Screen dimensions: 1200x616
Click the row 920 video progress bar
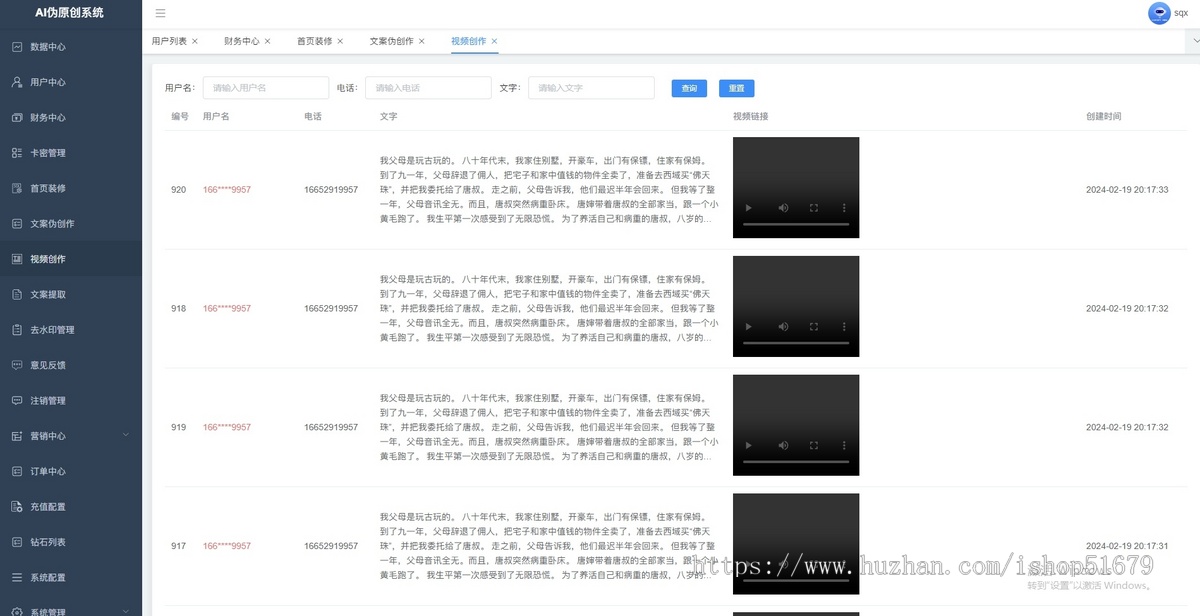(x=796, y=224)
